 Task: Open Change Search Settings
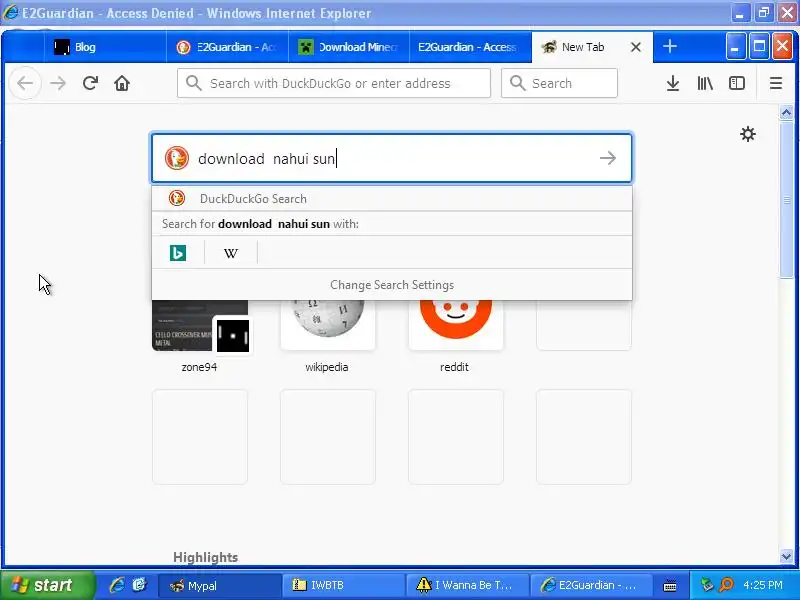point(392,285)
